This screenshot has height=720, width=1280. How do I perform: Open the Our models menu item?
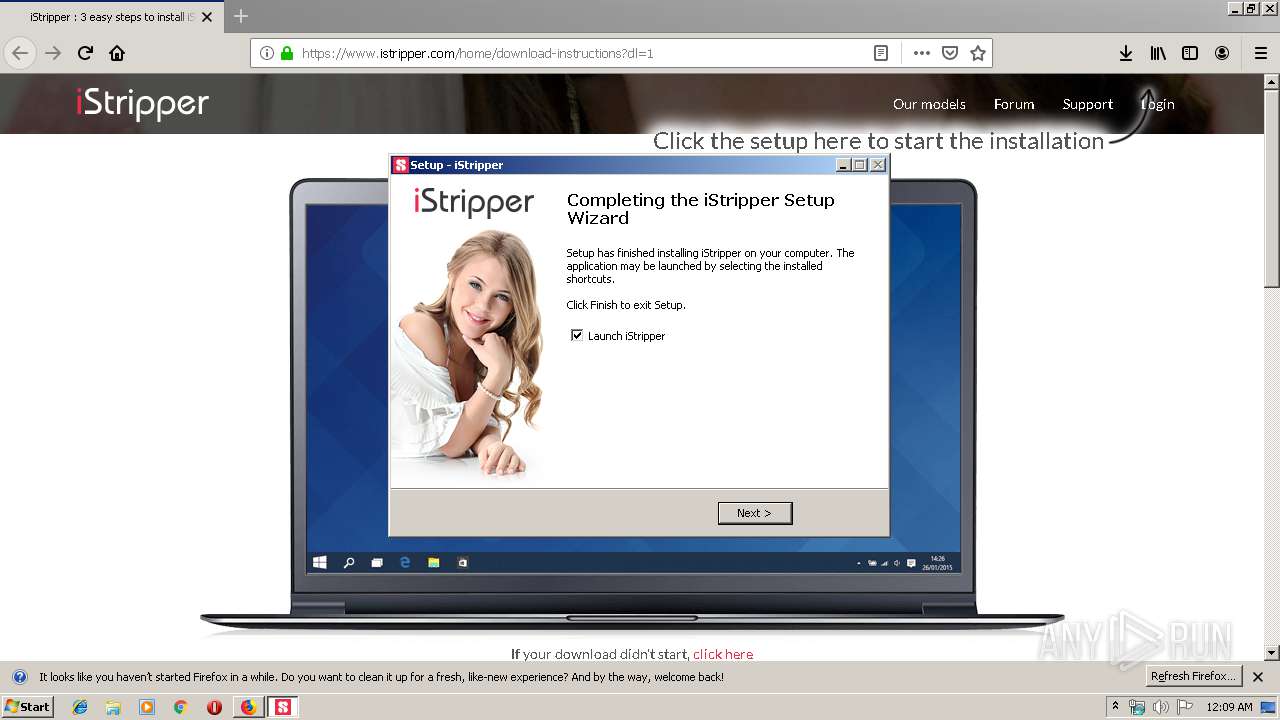(929, 104)
